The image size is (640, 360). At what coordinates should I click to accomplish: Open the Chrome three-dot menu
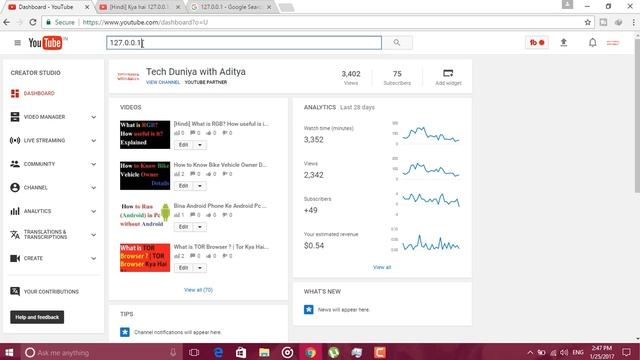click(634, 22)
